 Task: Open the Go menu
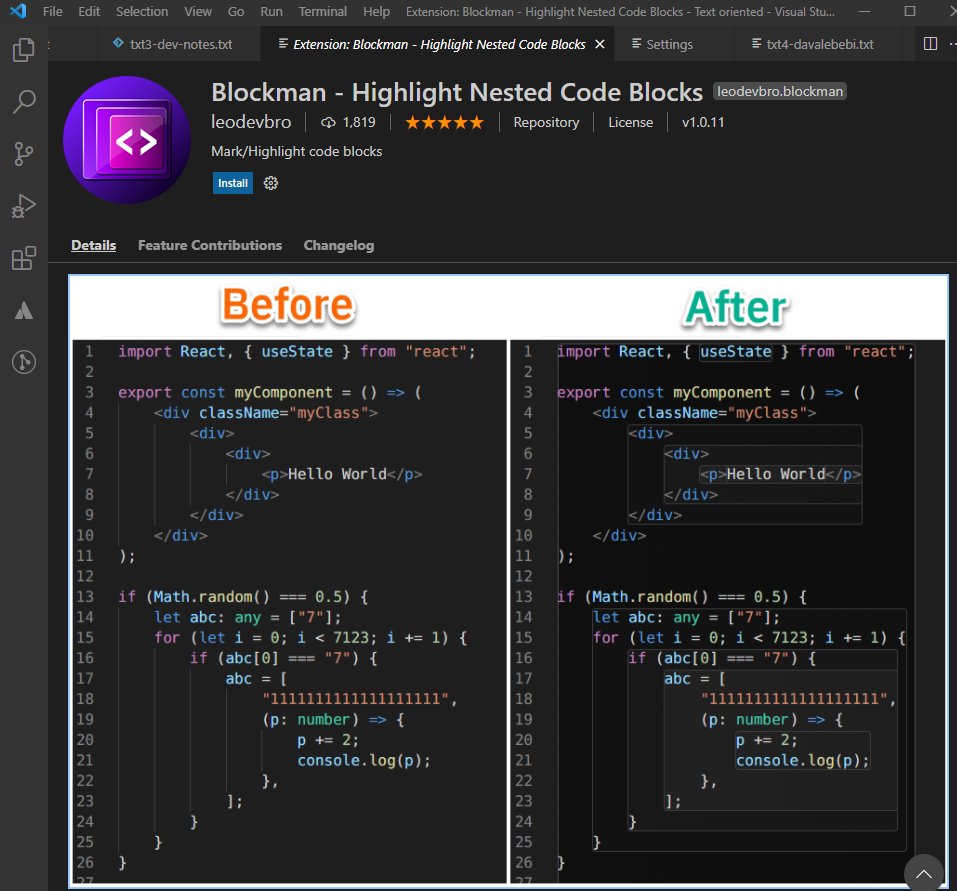236,11
